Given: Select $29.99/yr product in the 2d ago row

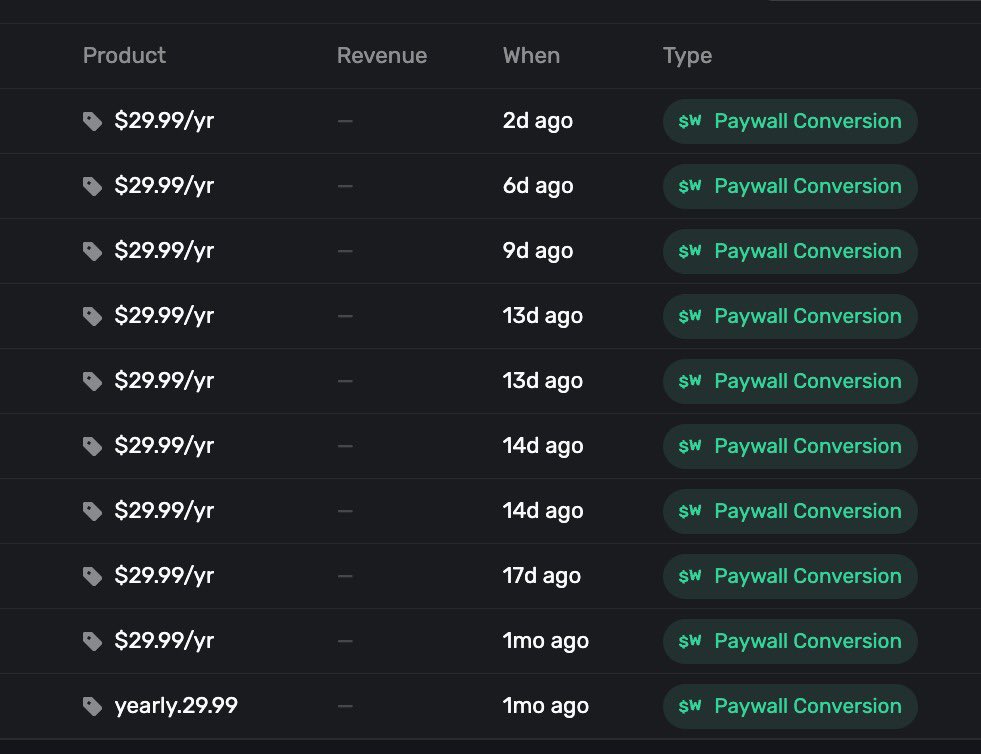Looking at the screenshot, I should click(x=164, y=121).
